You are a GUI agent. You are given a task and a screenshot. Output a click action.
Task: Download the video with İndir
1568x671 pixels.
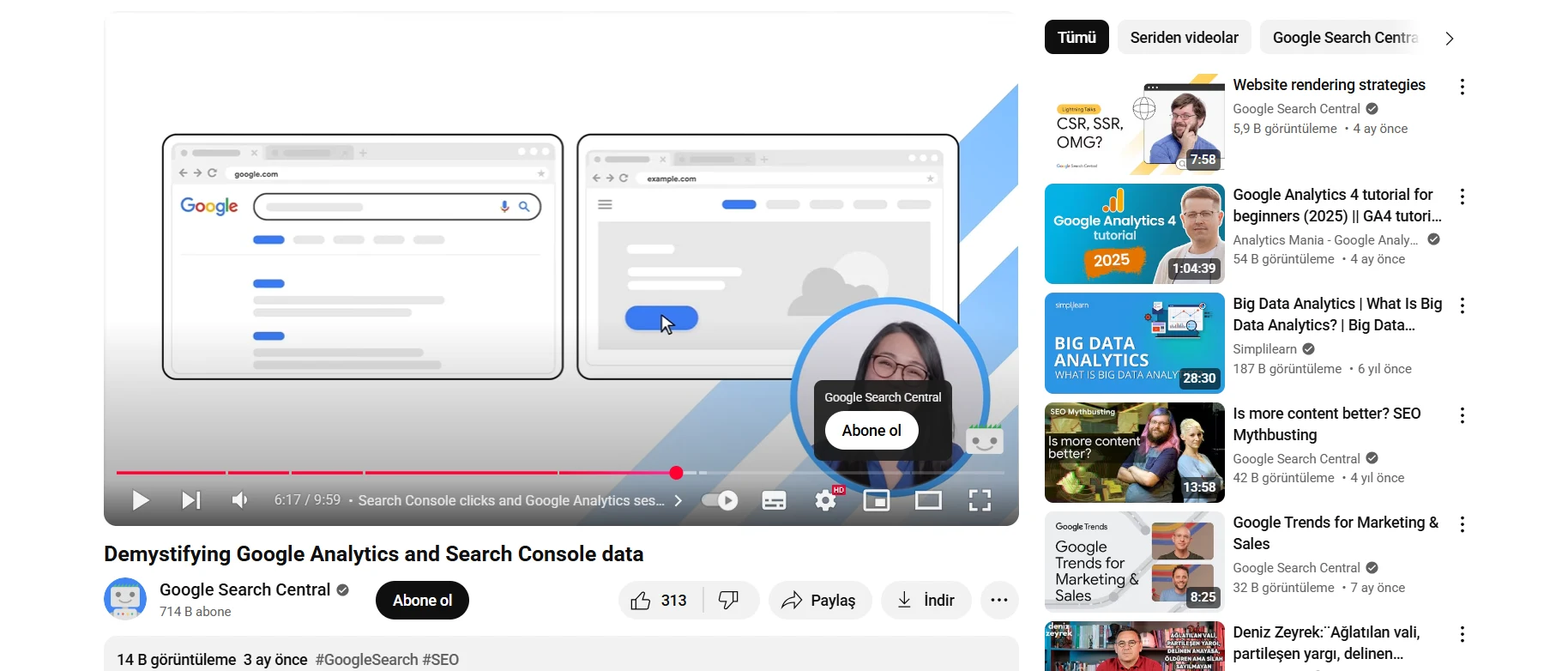coord(926,601)
